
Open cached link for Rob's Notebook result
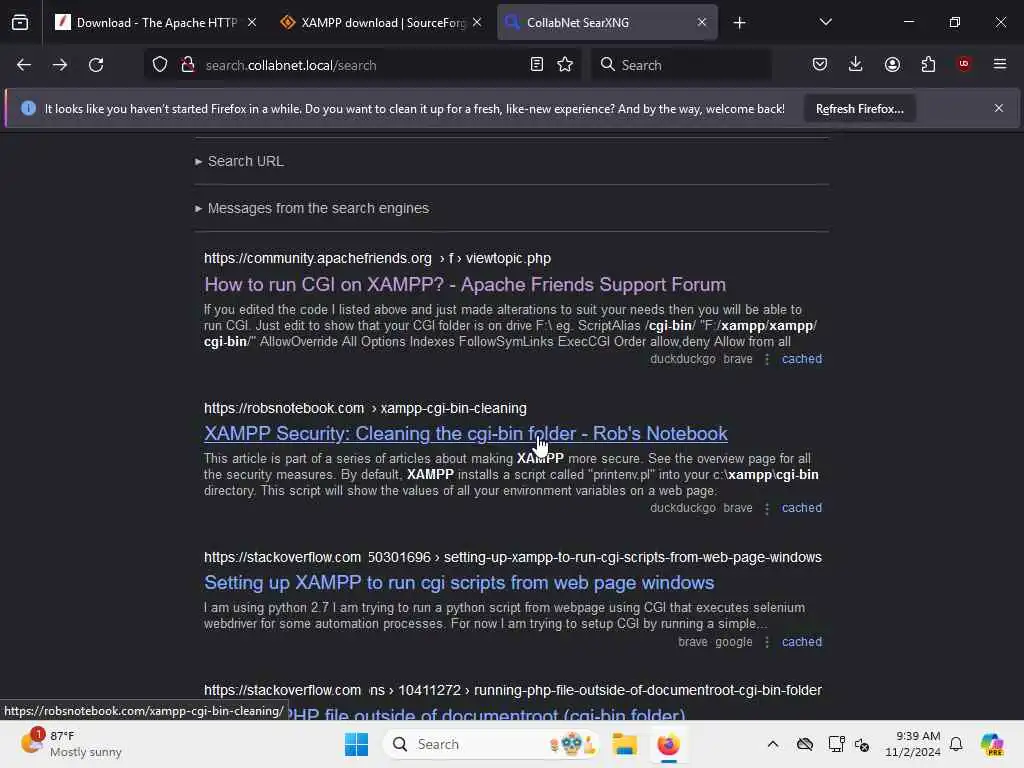pos(802,508)
